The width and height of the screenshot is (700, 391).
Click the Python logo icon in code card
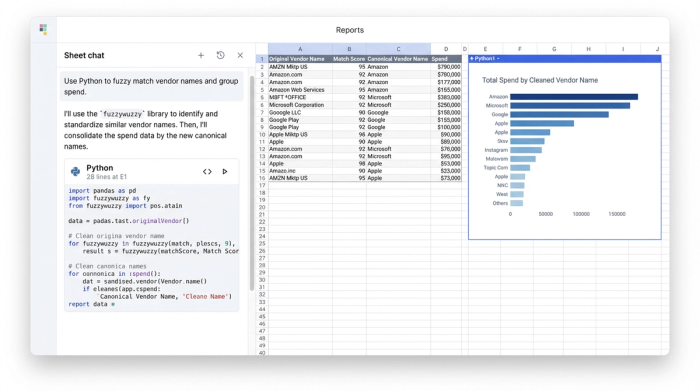[x=75, y=171]
